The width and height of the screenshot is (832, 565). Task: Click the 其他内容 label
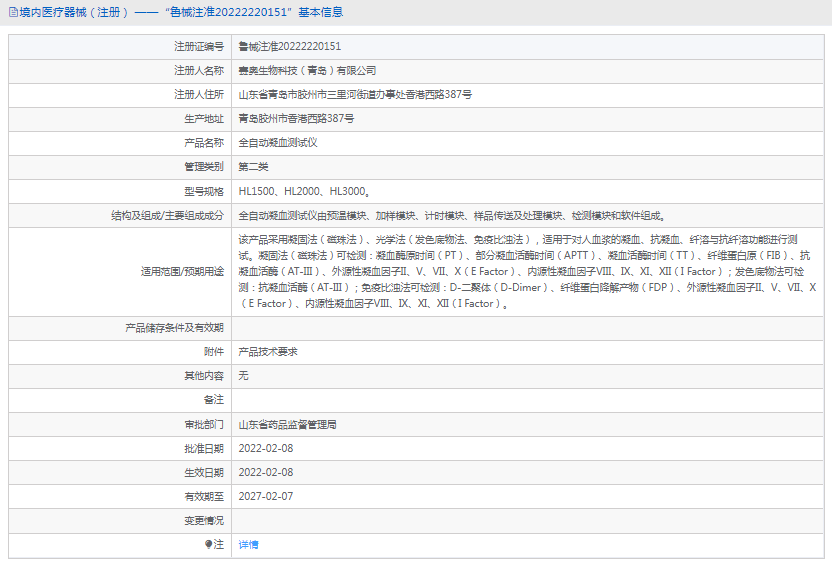point(204,376)
